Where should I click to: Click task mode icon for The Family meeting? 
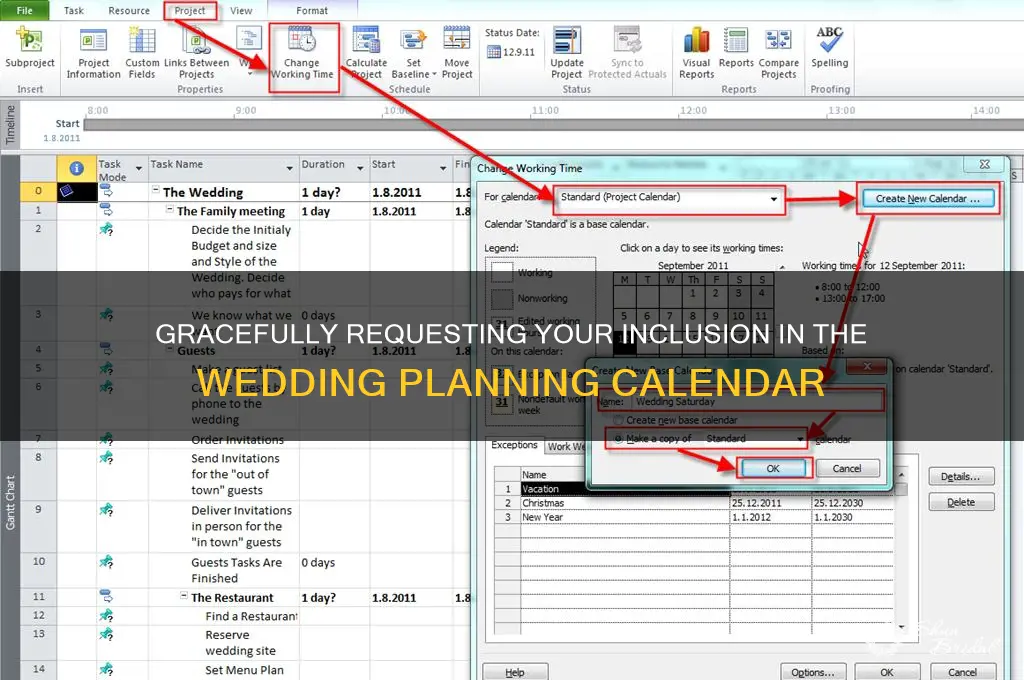pos(106,210)
